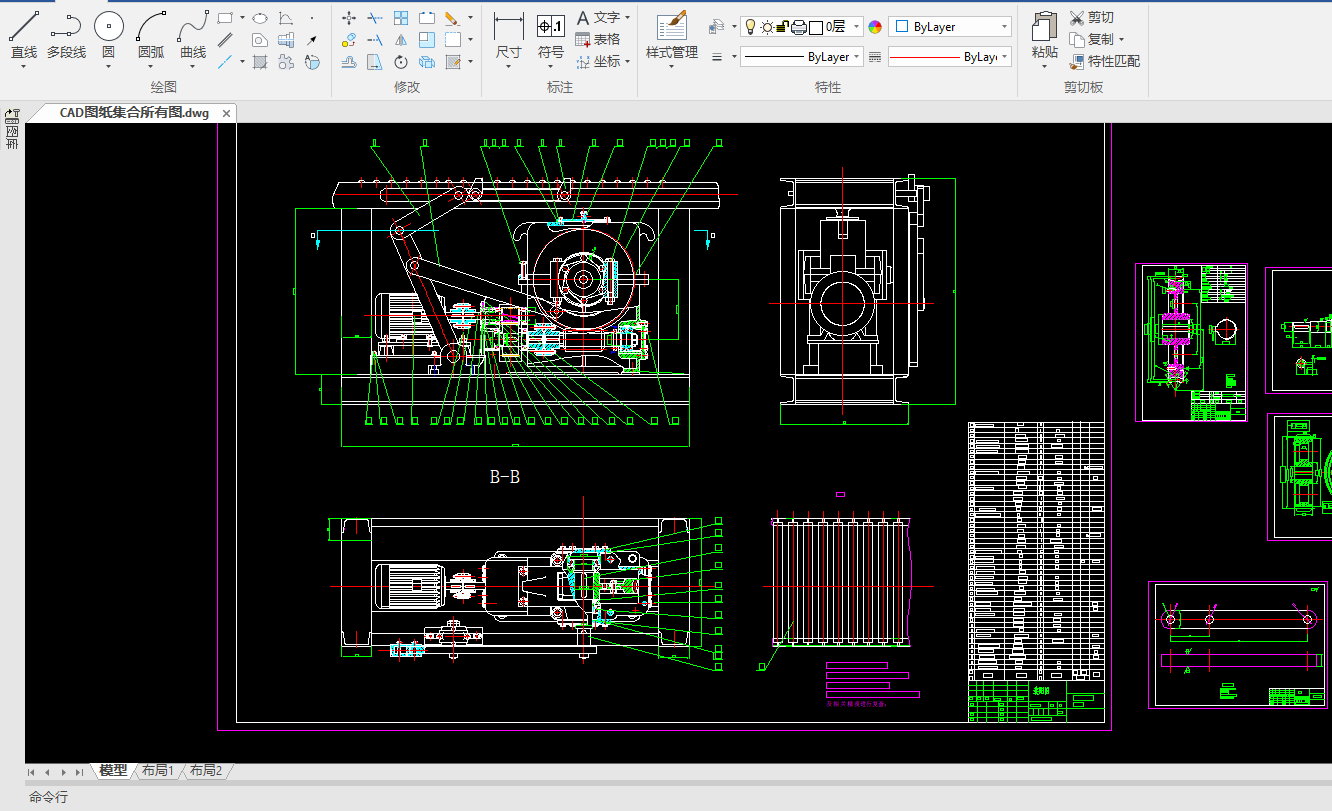Toggle layer freeze sun icon
This screenshot has height=811, width=1332.
tap(767, 27)
